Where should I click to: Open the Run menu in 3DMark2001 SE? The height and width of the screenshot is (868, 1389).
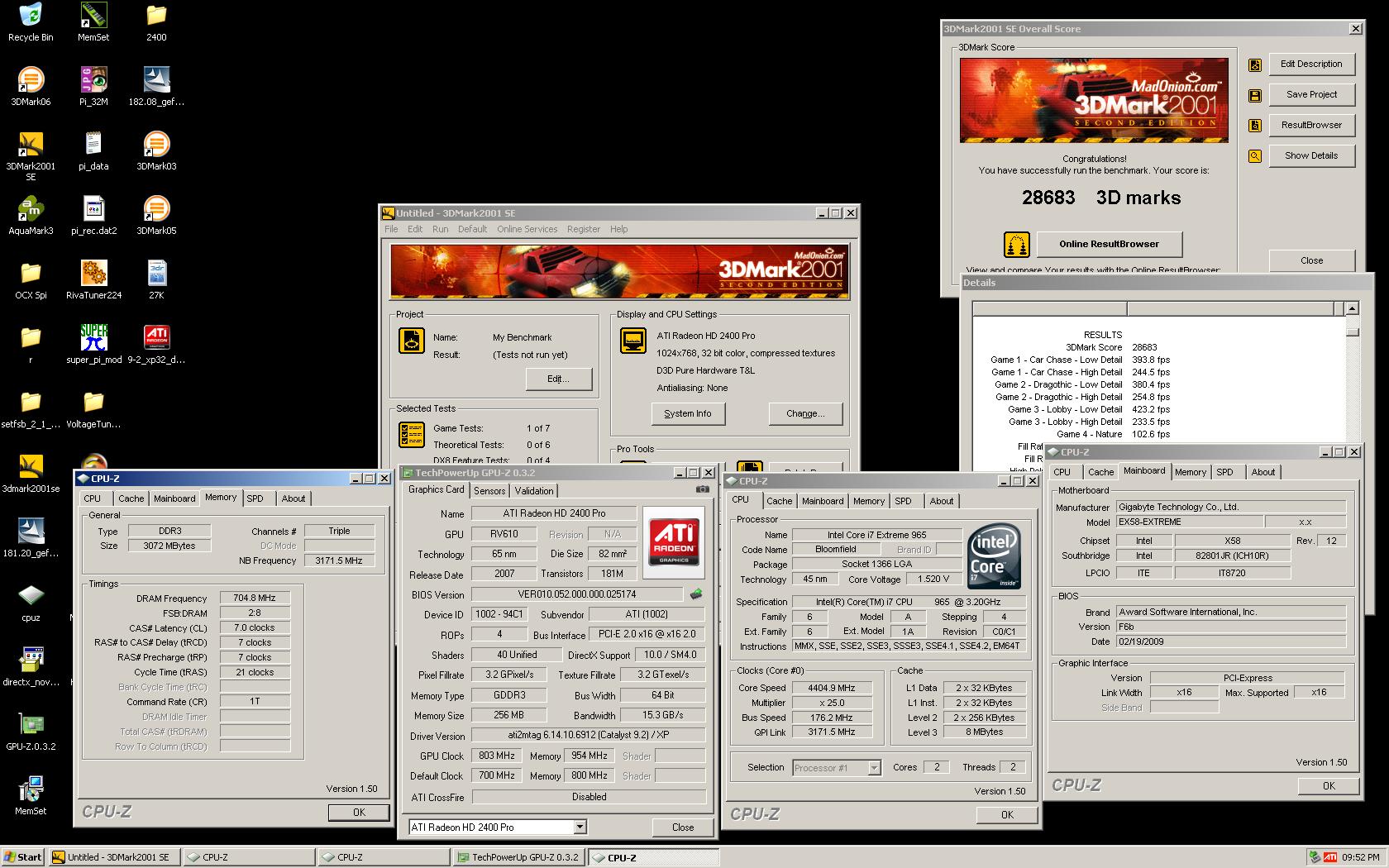(440, 229)
